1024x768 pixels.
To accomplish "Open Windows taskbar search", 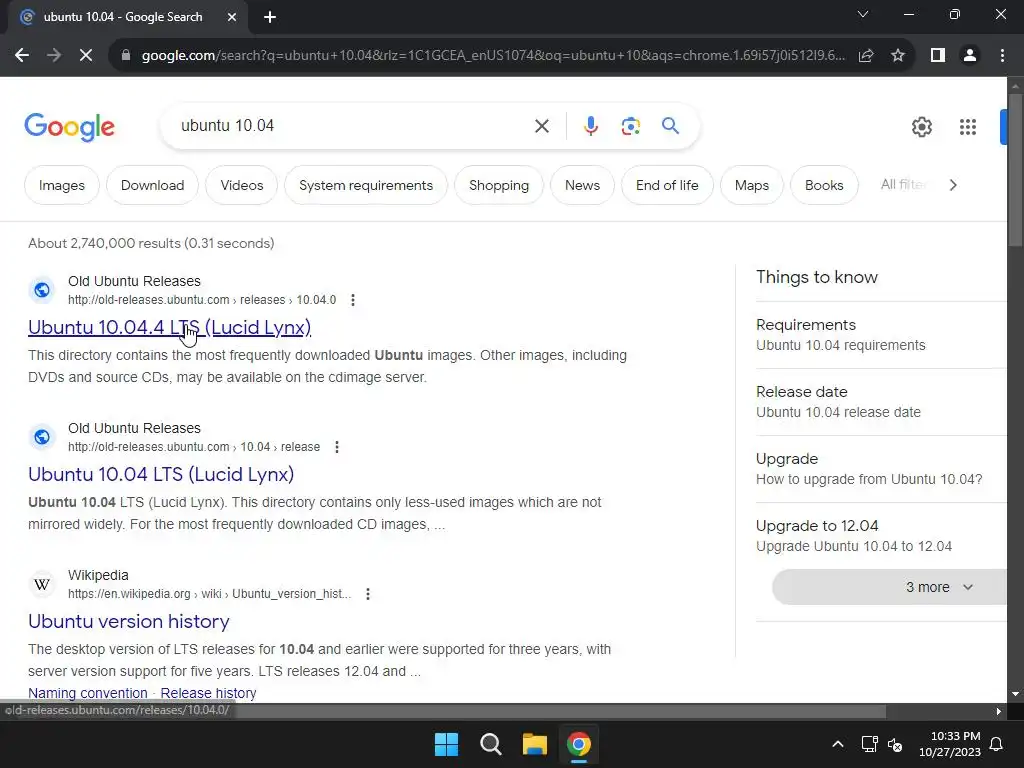I will pos(490,744).
